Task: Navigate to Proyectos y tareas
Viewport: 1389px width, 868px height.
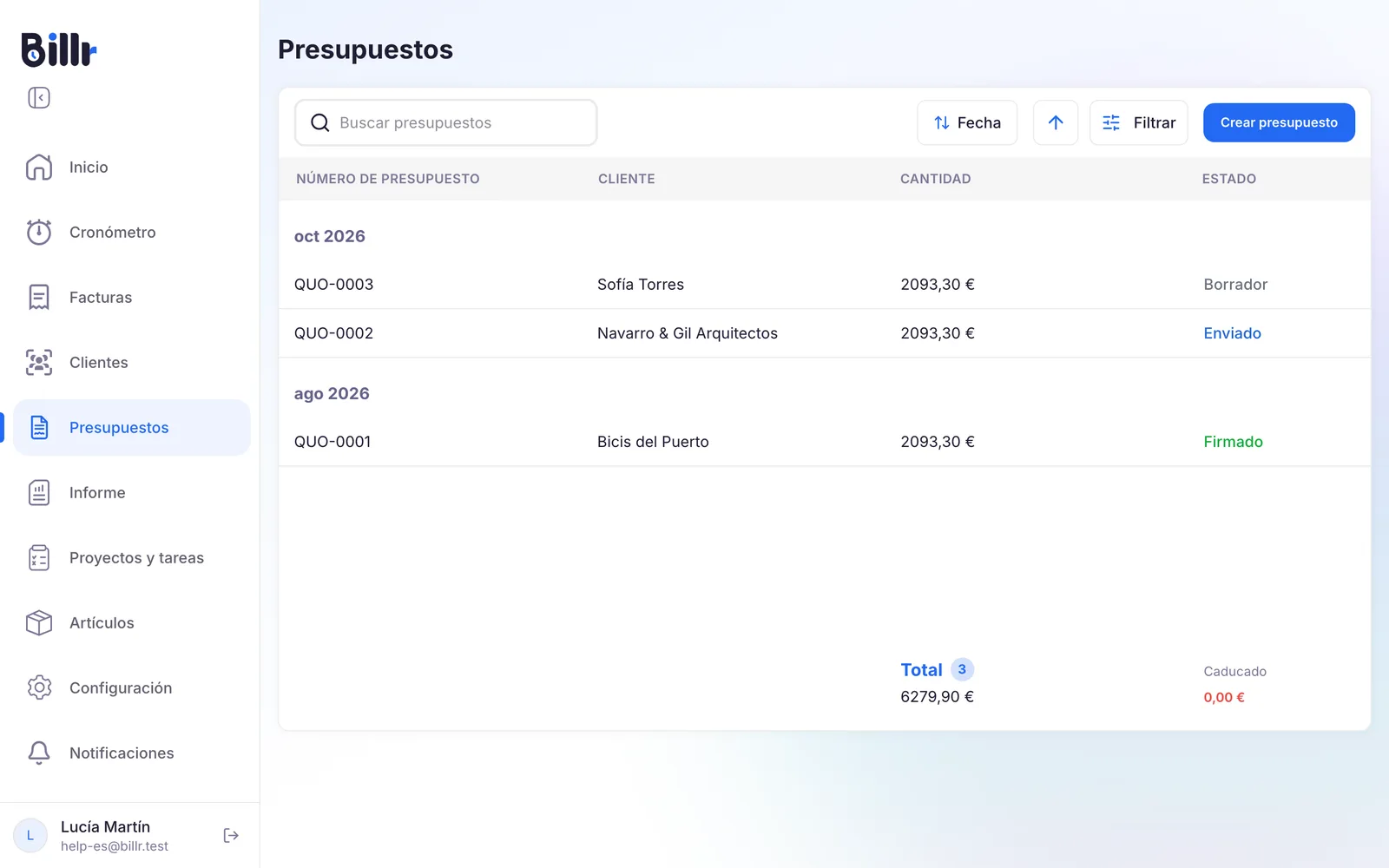Action: point(132,557)
